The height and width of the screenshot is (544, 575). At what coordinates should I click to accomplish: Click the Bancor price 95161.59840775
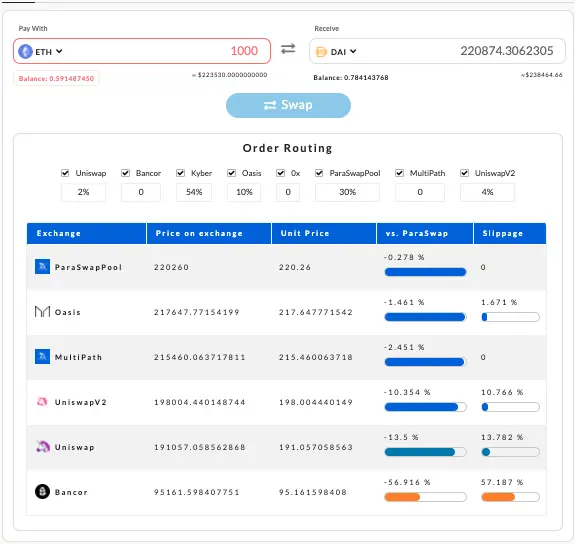coord(197,492)
